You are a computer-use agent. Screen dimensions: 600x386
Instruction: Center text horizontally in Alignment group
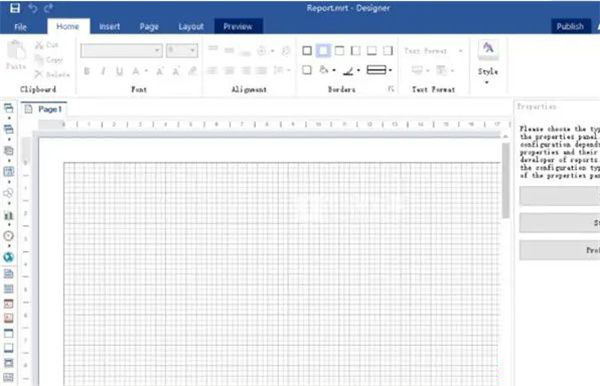229,70
